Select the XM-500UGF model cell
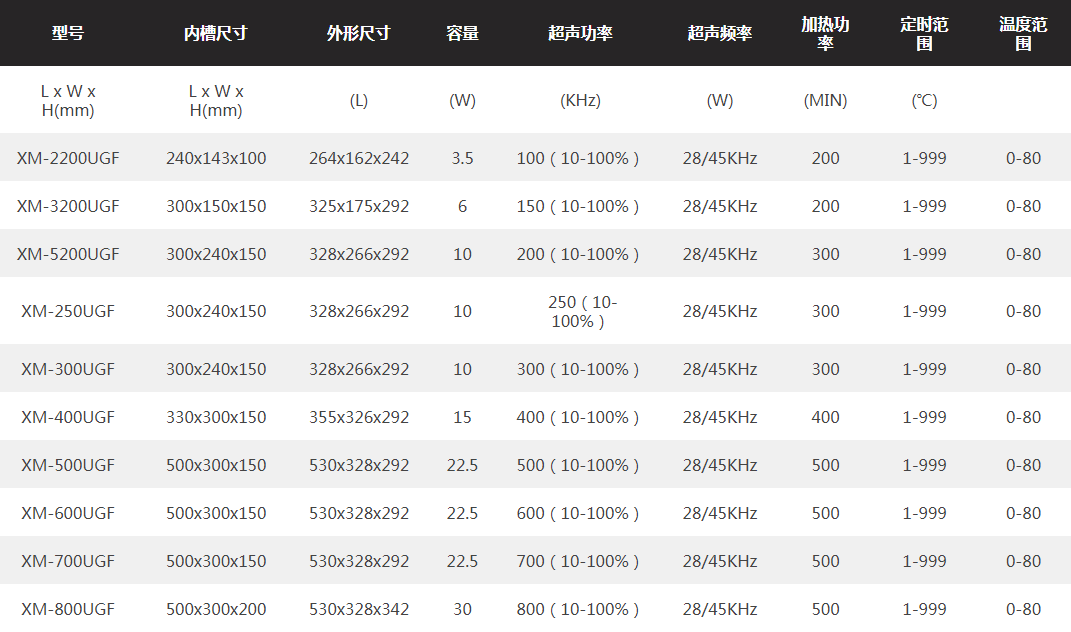 [x=68, y=465]
